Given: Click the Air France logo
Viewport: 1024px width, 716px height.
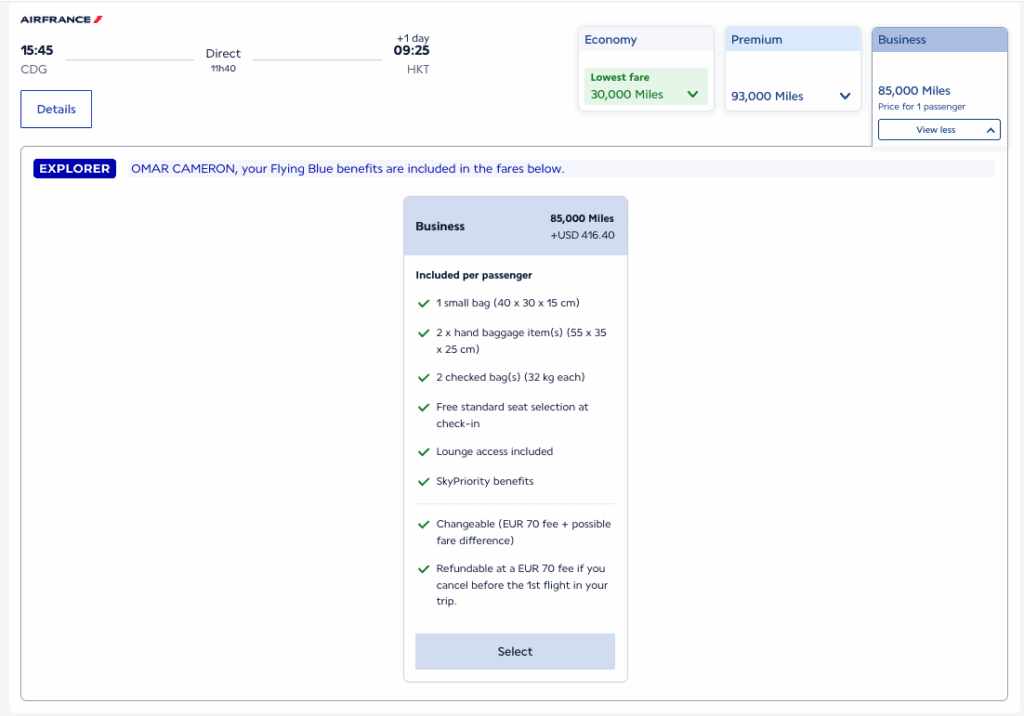Looking at the screenshot, I should [x=61, y=20].
